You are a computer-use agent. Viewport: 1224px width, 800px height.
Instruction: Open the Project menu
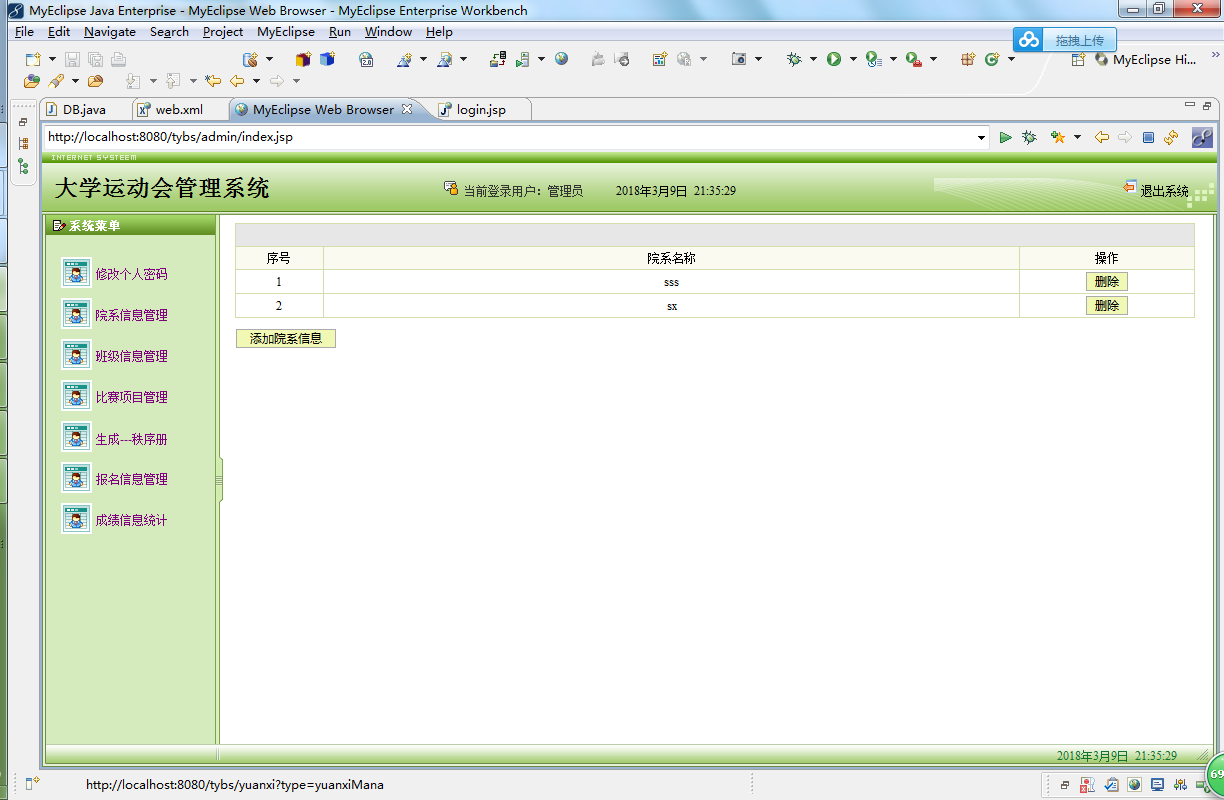pos(223,32)
